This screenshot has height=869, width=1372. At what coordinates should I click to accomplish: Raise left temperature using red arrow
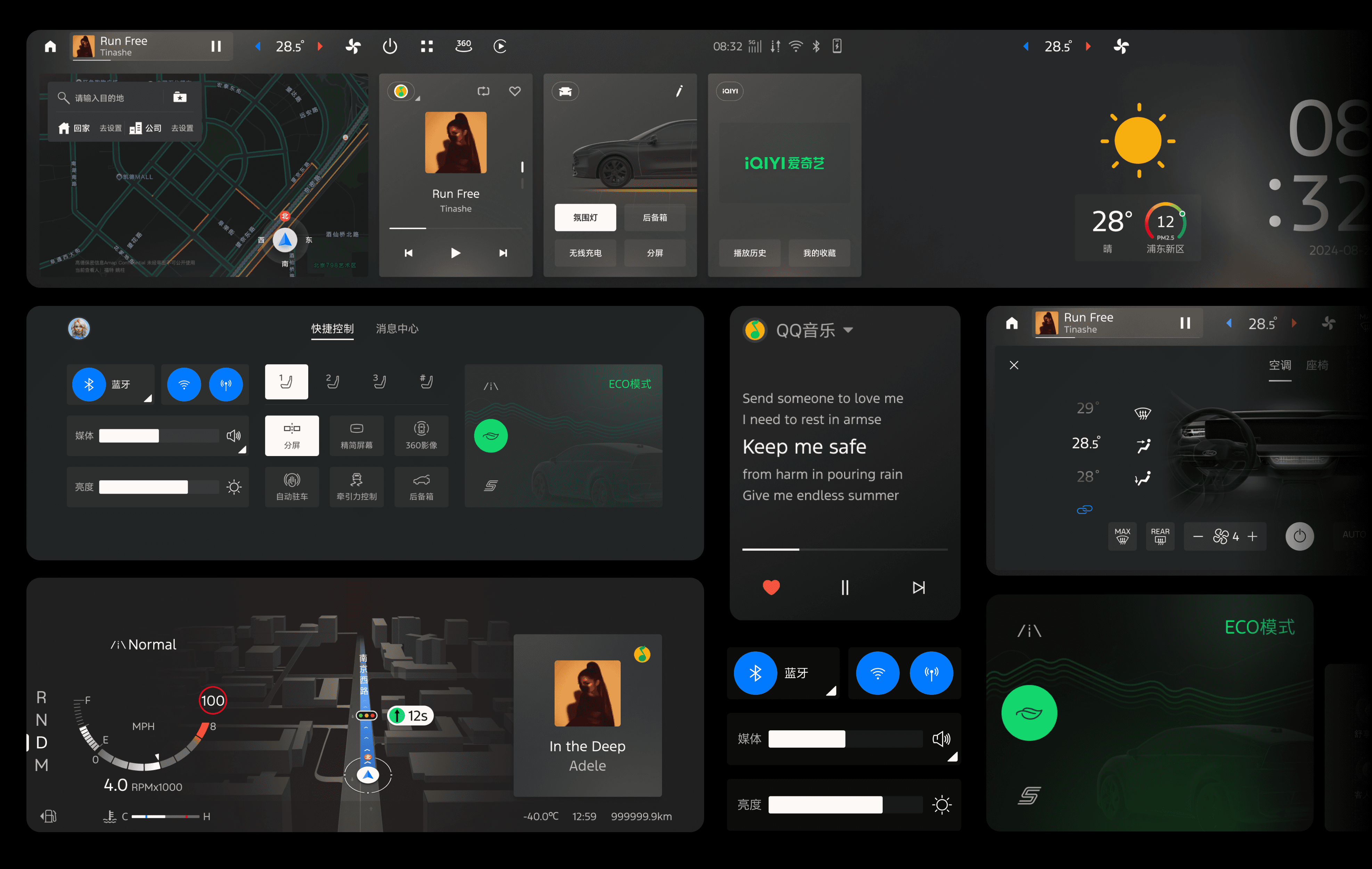[x=320, y=46]
